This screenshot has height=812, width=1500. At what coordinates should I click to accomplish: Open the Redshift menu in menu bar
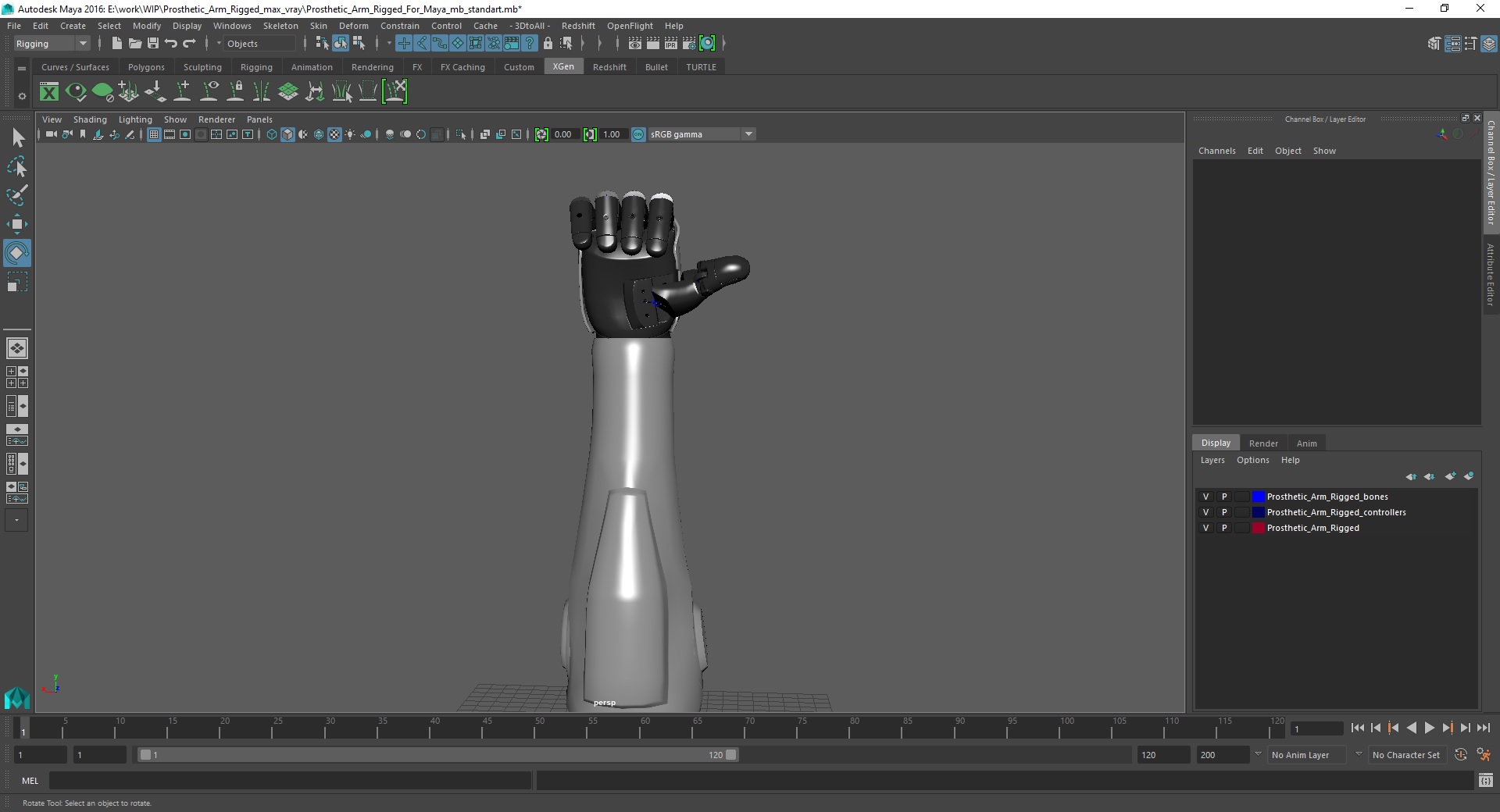578,26
